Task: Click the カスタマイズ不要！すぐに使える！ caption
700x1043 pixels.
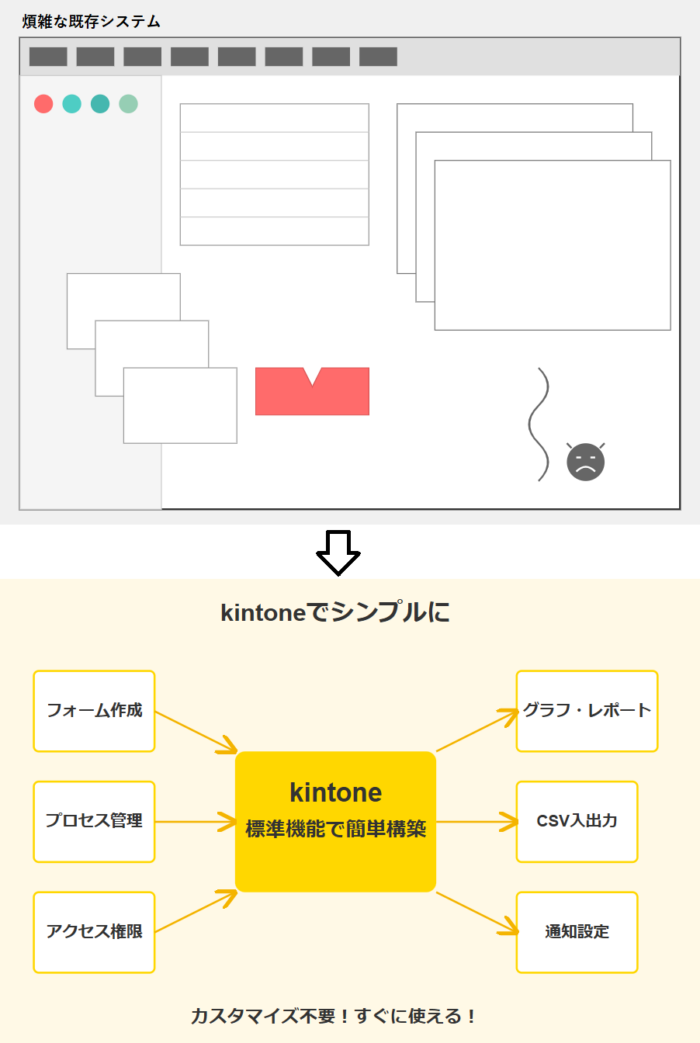Action: (333, 1016)
